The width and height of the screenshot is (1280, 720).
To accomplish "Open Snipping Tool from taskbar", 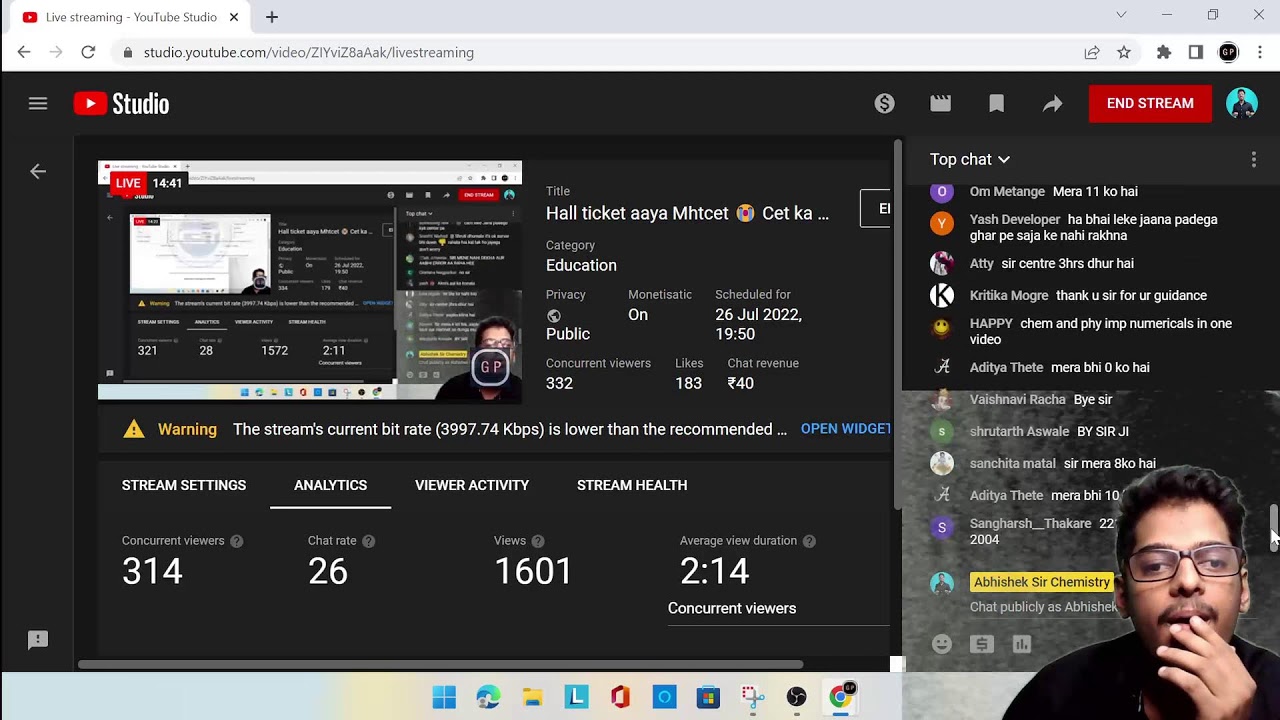I will (x=752, y=697).
